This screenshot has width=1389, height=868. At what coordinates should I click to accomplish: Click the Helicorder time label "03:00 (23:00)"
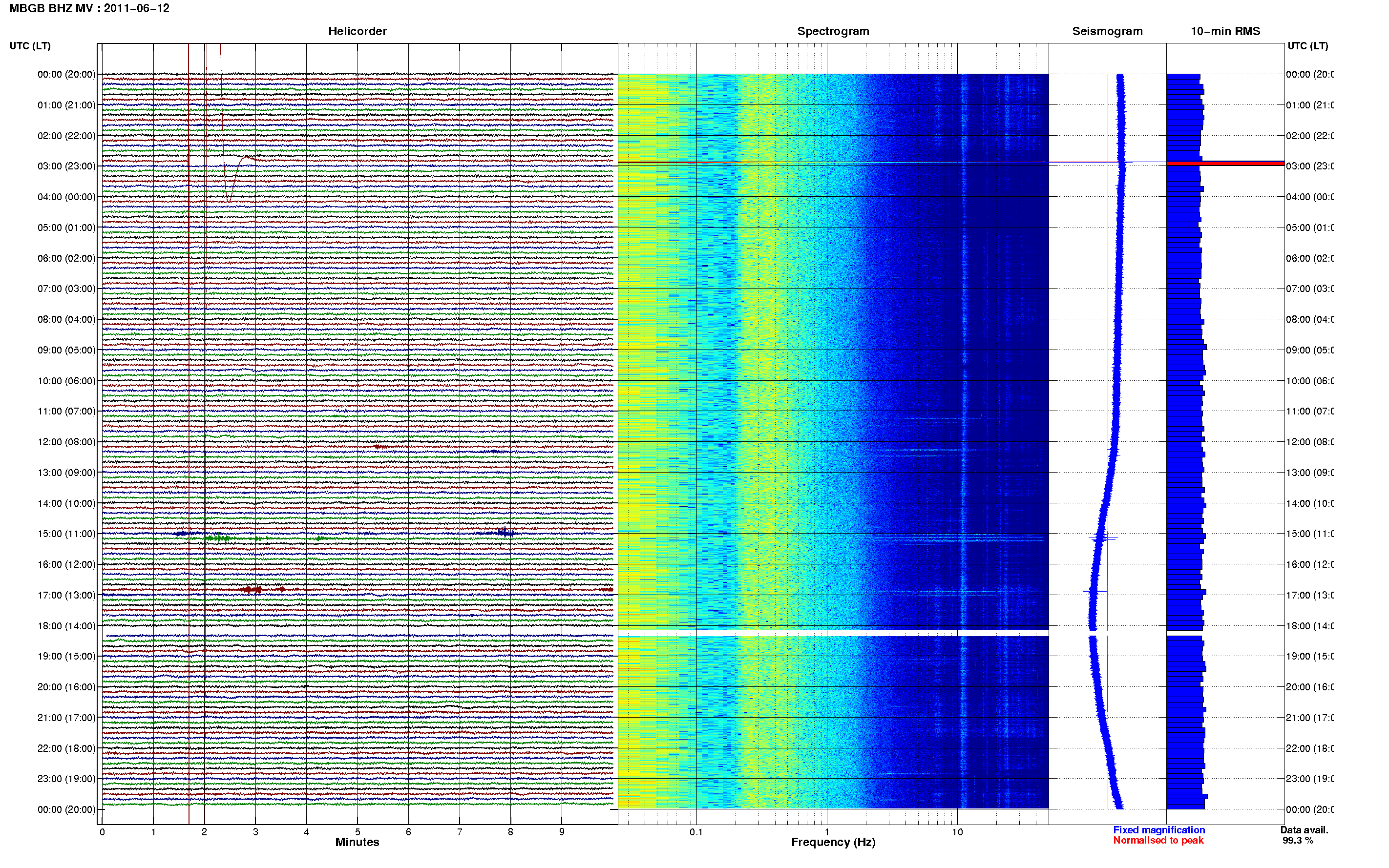[x=66, y=166]
